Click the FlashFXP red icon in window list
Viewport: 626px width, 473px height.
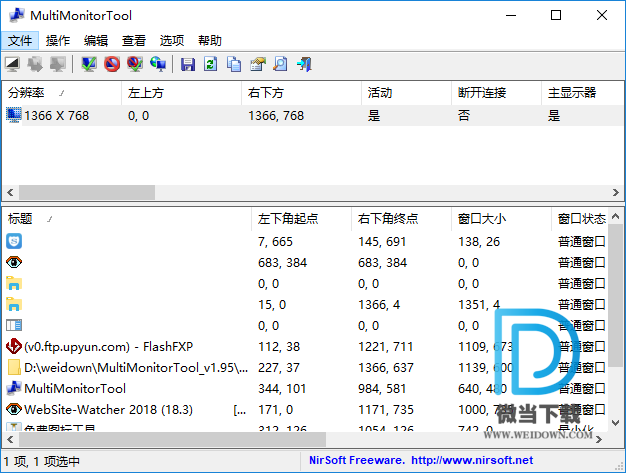[14, 346]
